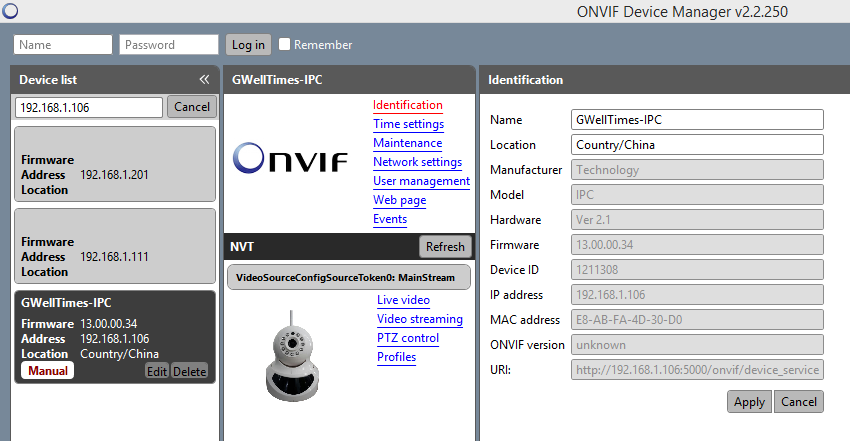This screenshot has width=850, height=441.
Task: Click the Name field GWellTimes-IPC
Action: click(697, 120)
